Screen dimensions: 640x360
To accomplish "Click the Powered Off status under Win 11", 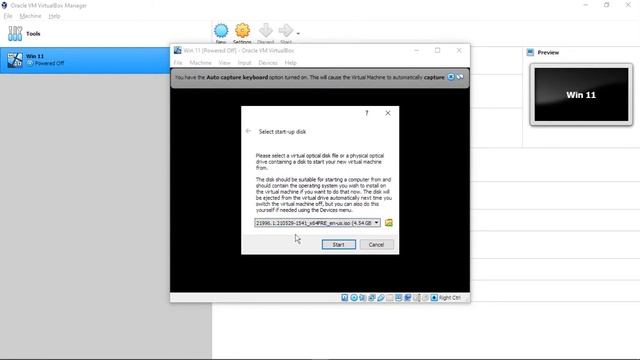I will (49, 63).
